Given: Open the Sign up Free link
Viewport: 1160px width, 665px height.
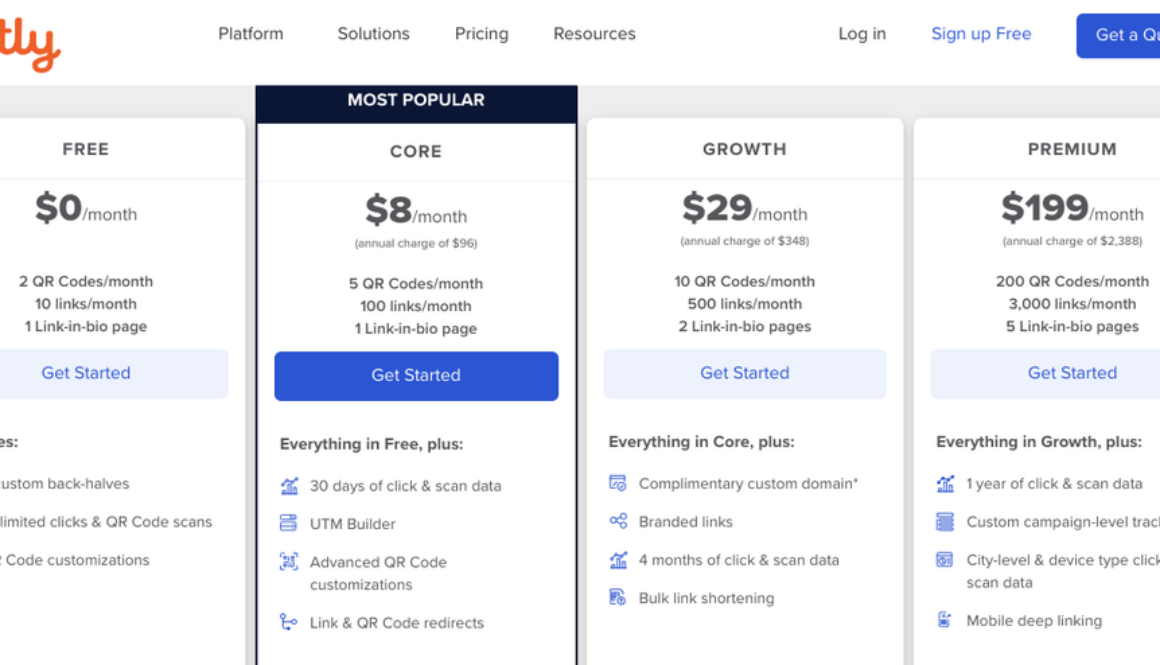Looking at the screenshot, I should pyautogui.click(x=981, y=33).
